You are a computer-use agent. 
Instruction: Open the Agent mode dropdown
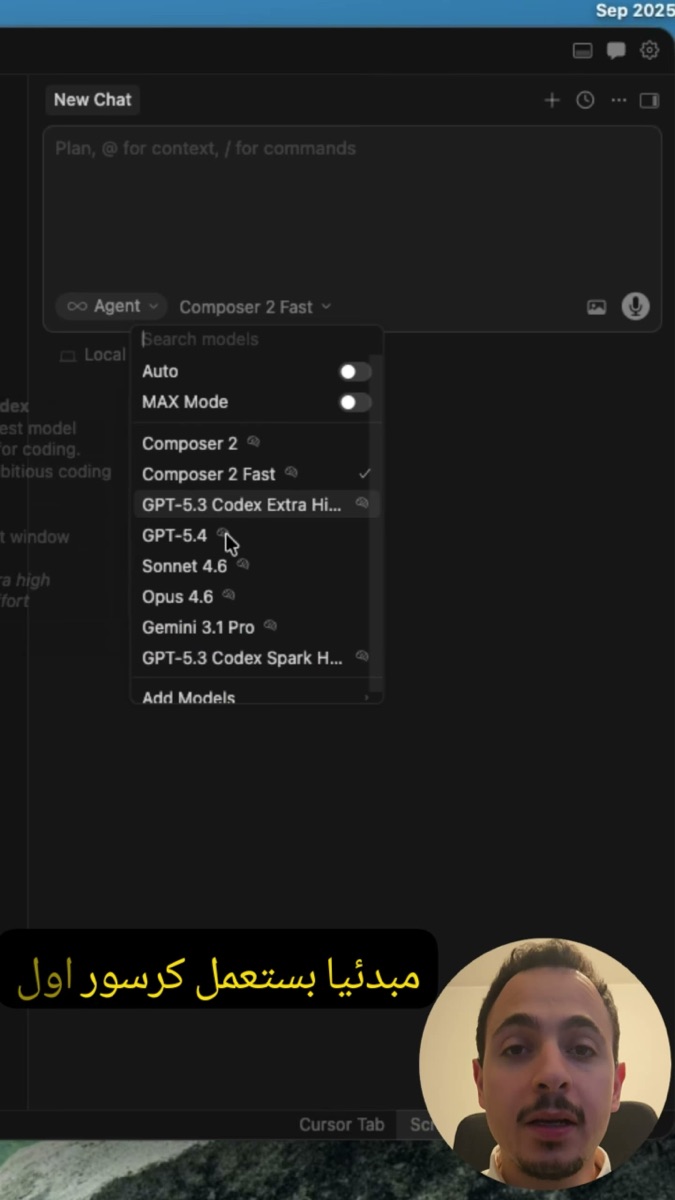click(111, 306)
